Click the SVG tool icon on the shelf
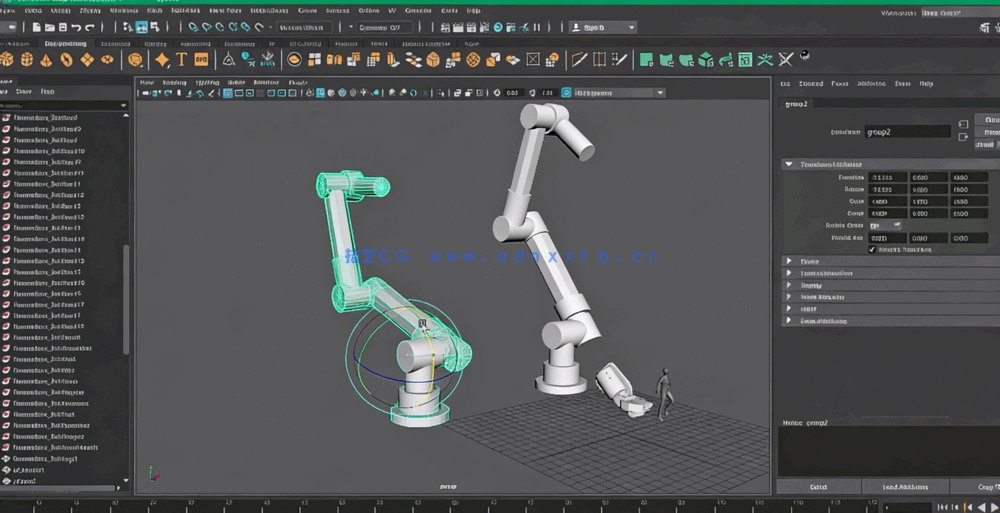The height and width of the screenshot is (513, 1000). coord(203,60)
